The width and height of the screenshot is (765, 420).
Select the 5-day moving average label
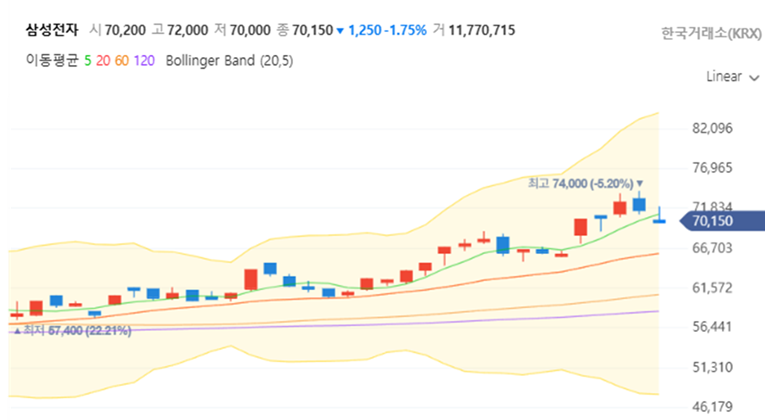tap(88, 61)
